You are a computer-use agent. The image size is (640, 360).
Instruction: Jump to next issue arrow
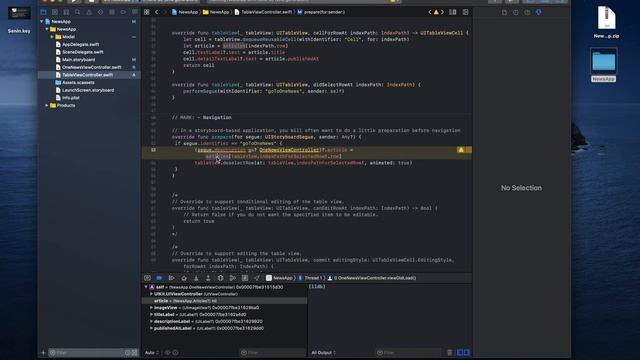point(442,12)
